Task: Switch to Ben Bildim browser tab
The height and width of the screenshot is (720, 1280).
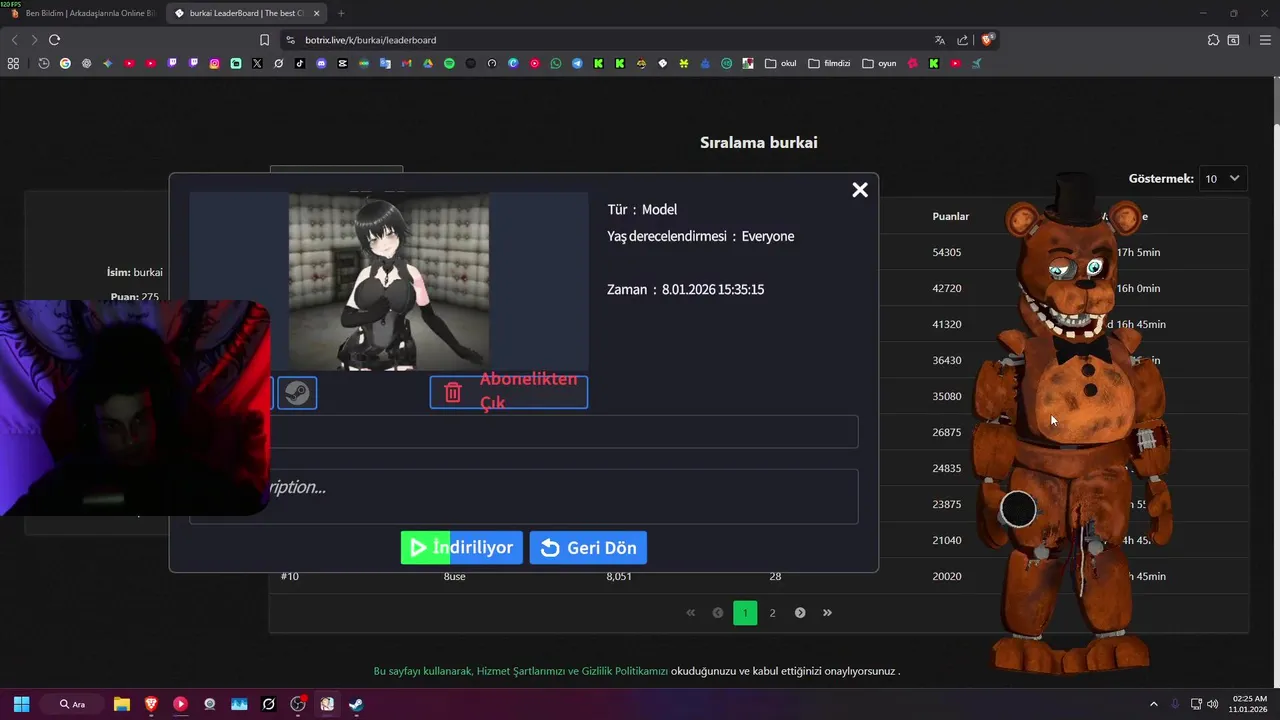Action: (83, 13)
